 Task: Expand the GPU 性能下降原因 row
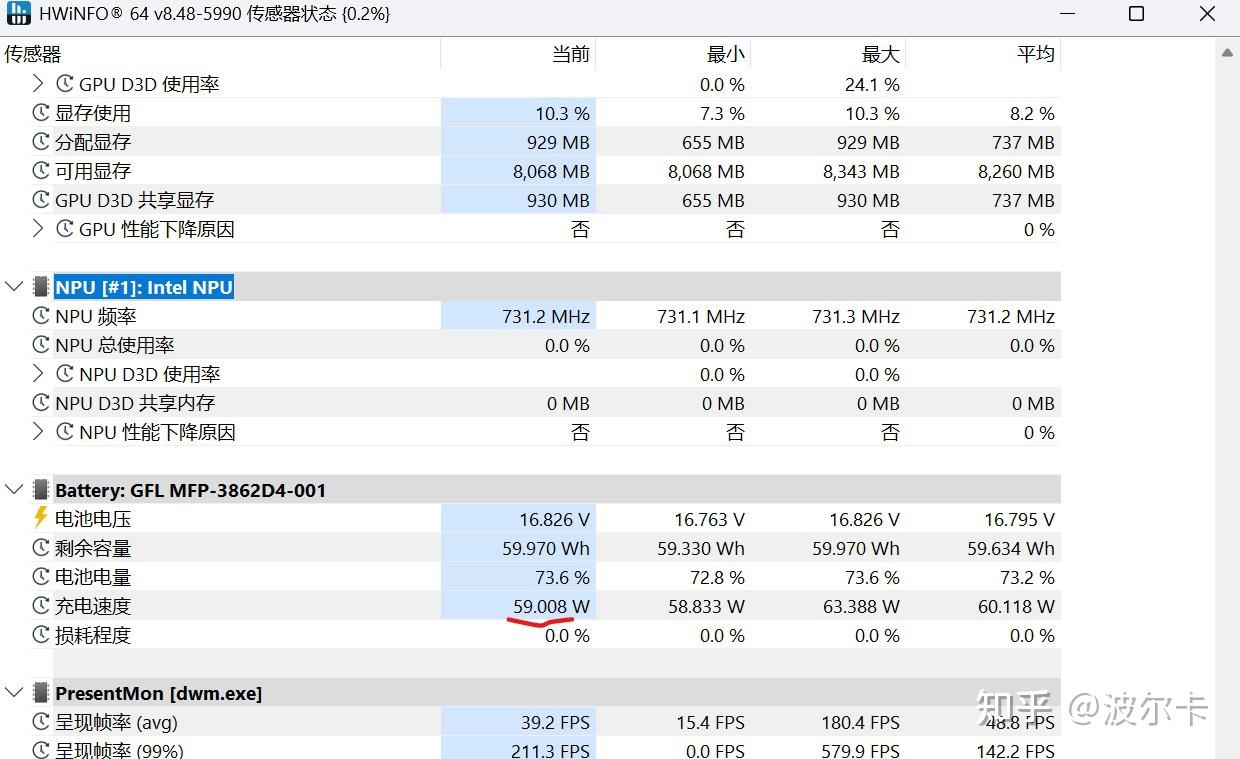38,229
